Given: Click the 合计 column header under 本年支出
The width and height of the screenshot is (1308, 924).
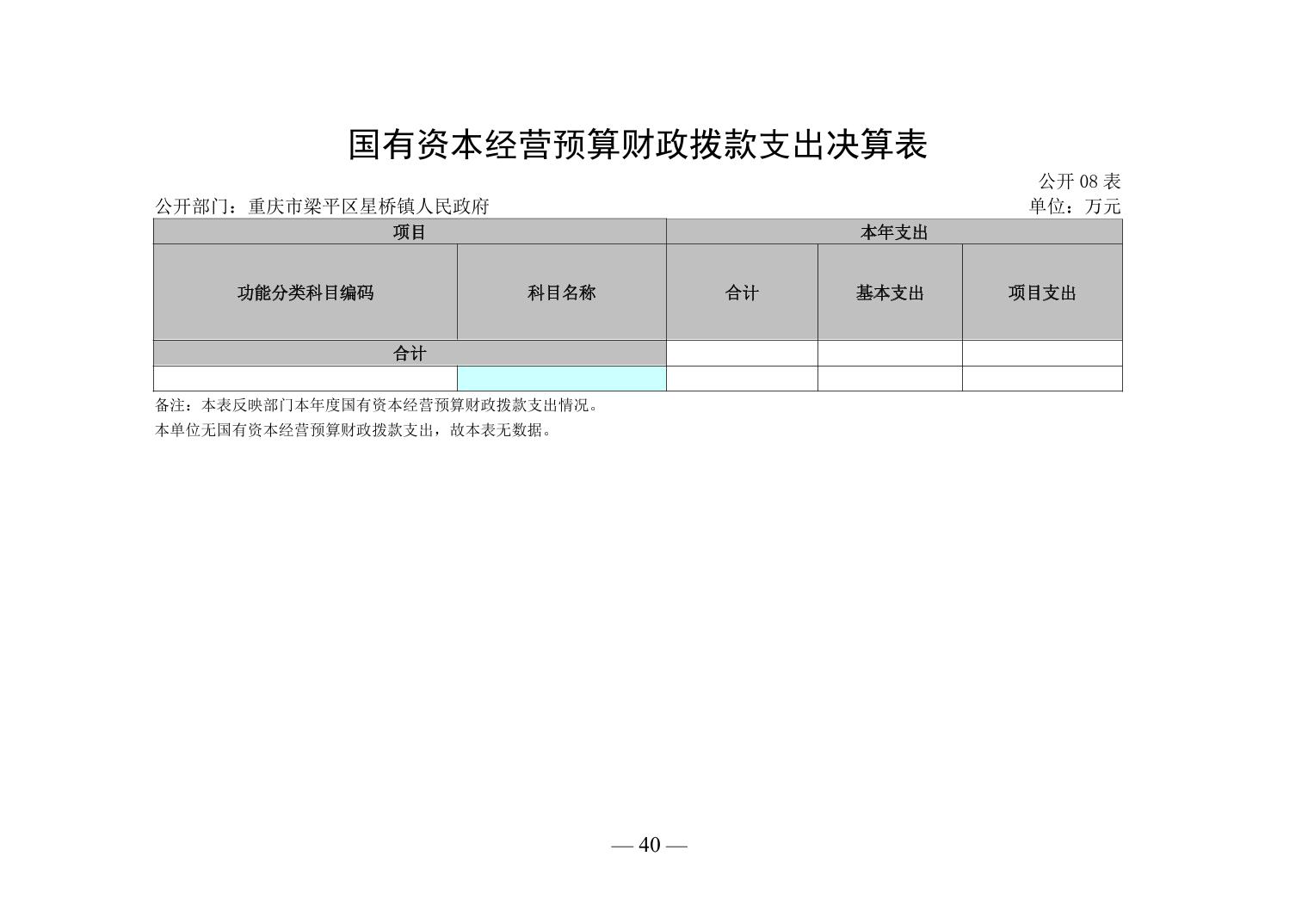Looking at the screenshot, I should point(742,293).
